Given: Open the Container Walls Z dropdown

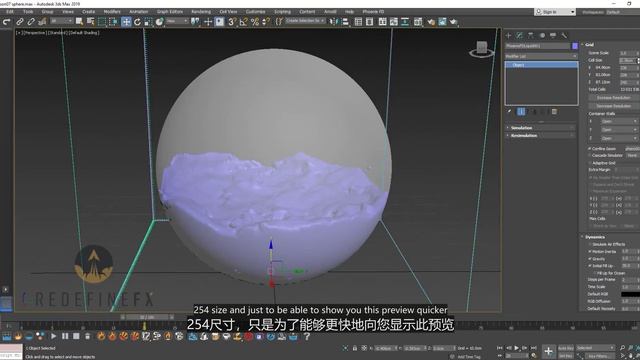Looking at the screenshot, I should click(619, 138).
